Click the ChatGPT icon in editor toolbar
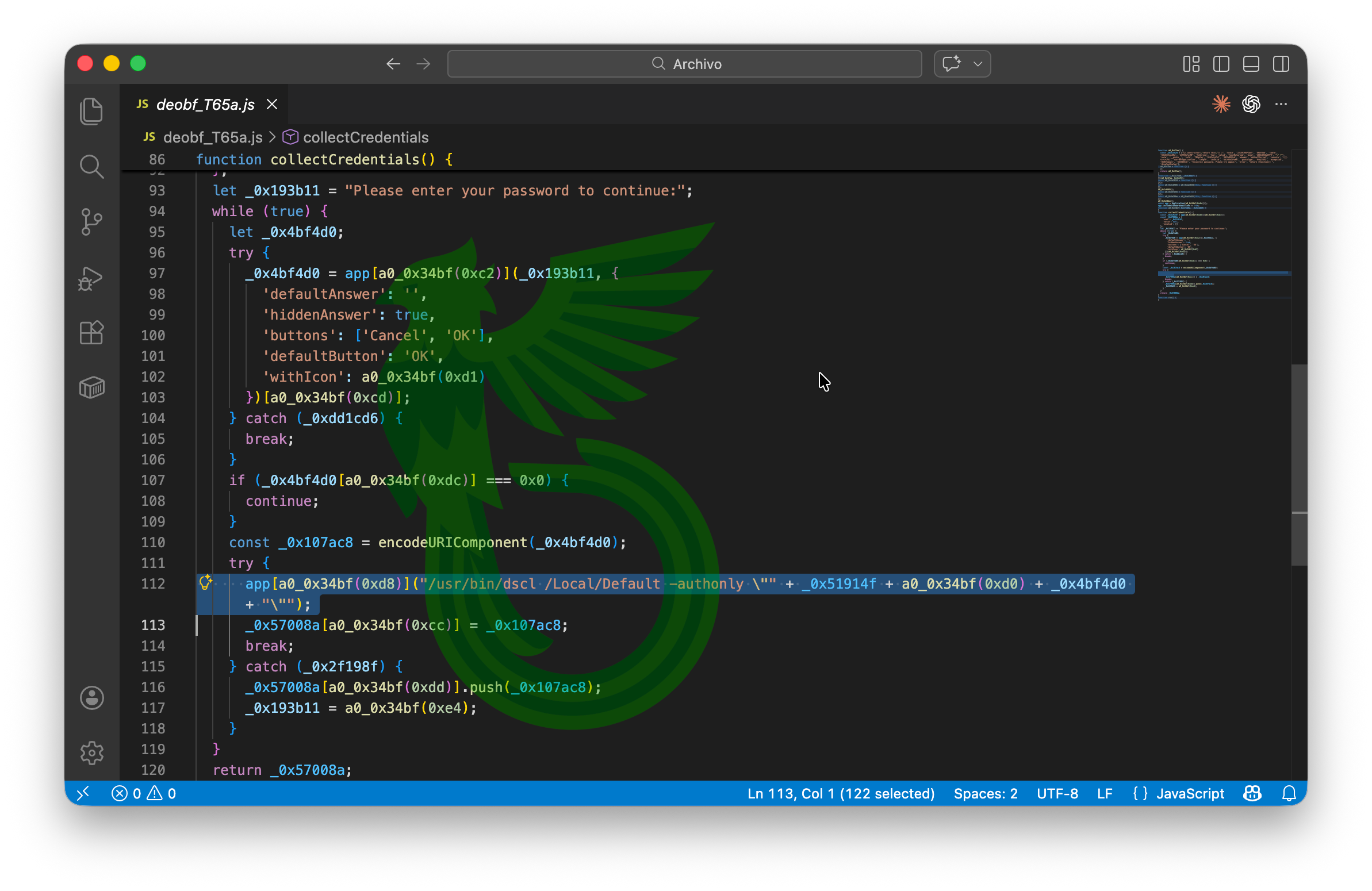Viewport: 1372px width, 891px height. (x=1251, y=104)
